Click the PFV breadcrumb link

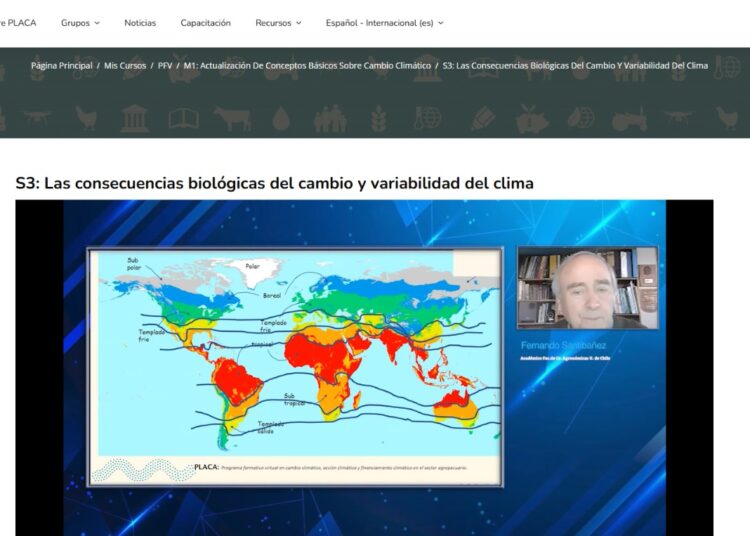click(x=165, y=66)
